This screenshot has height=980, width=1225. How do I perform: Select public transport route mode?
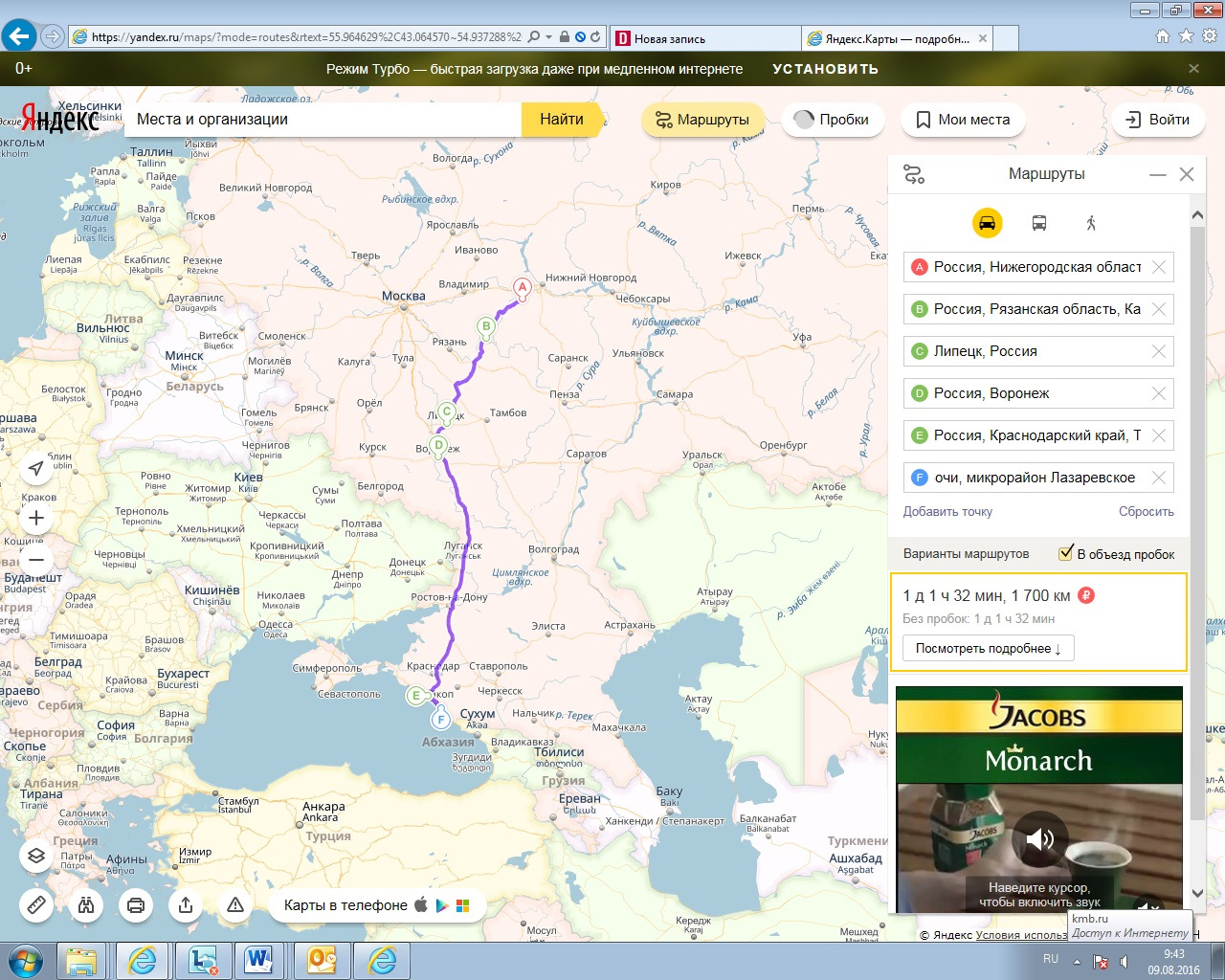[1039, 223]
